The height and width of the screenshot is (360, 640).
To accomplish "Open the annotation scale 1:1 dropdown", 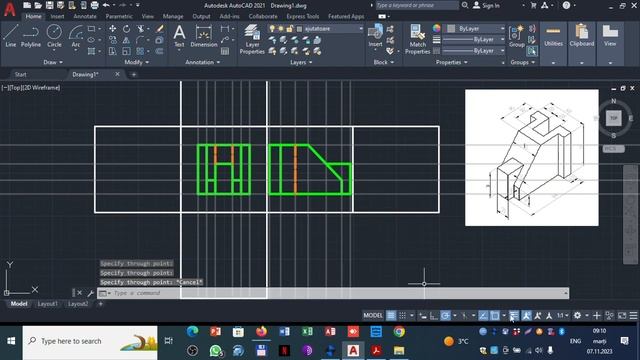I will click(563, 316).
